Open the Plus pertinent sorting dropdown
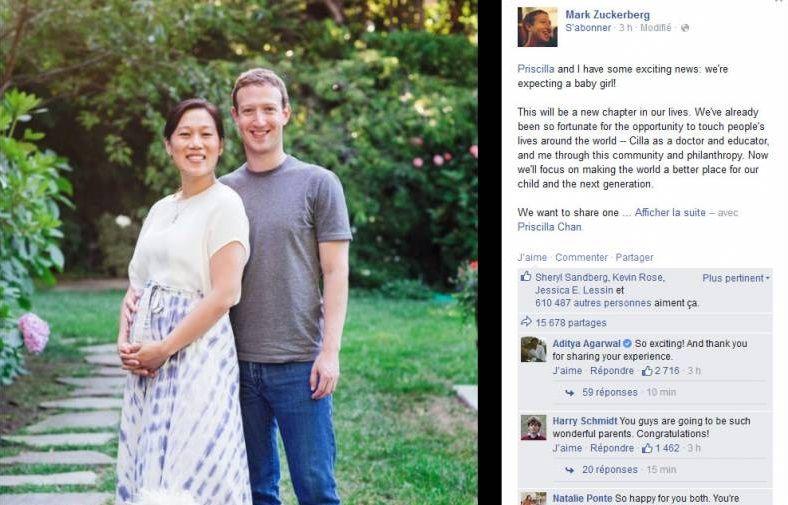 coord(736,278)
